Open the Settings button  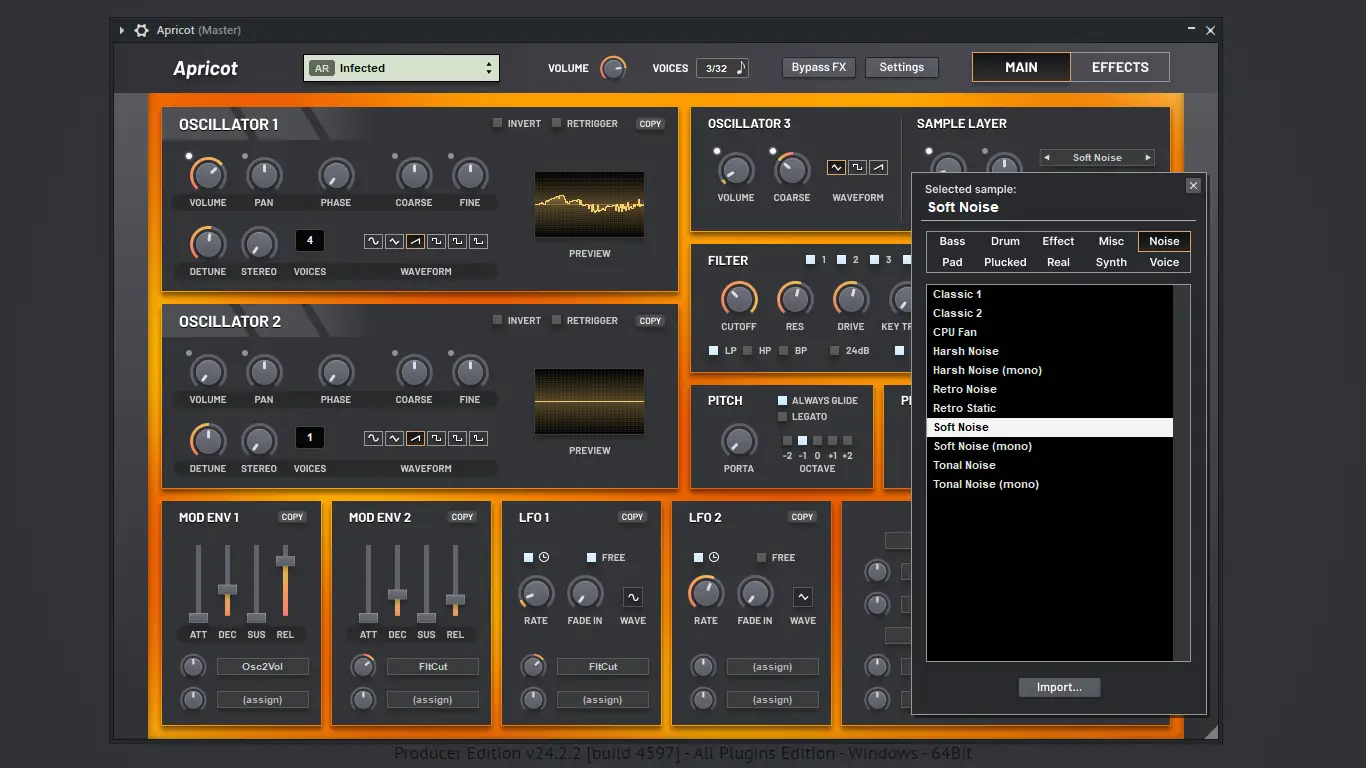point(901,67)
